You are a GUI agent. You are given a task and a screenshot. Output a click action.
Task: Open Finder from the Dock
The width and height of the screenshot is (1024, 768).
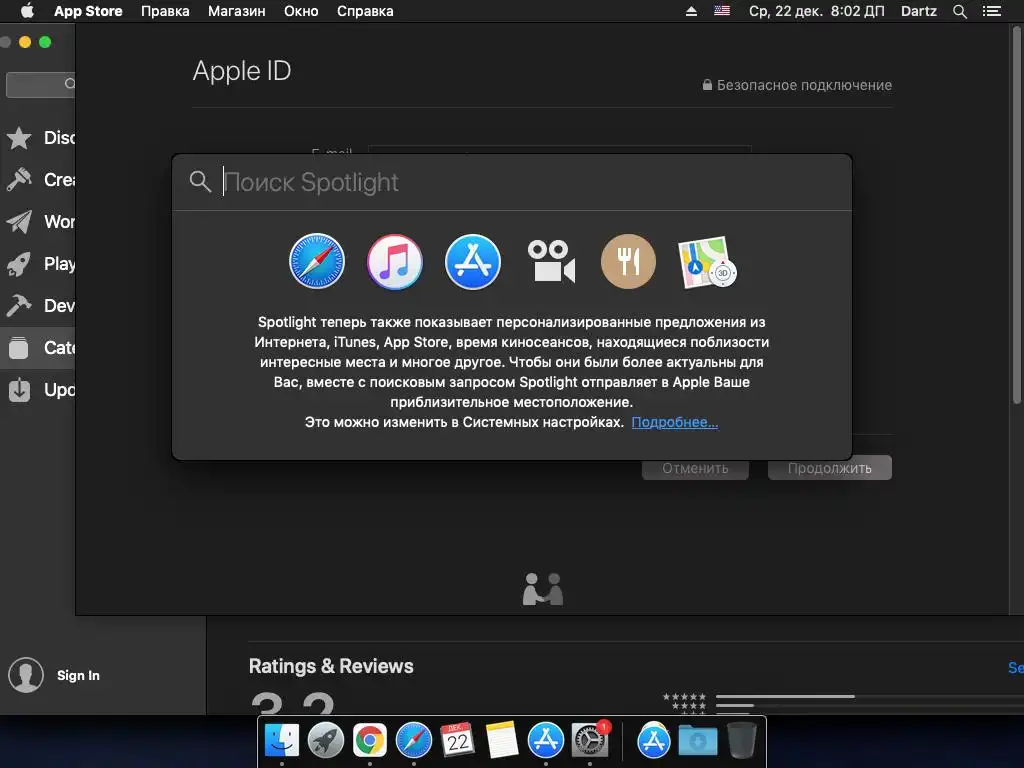pos(282,741)
